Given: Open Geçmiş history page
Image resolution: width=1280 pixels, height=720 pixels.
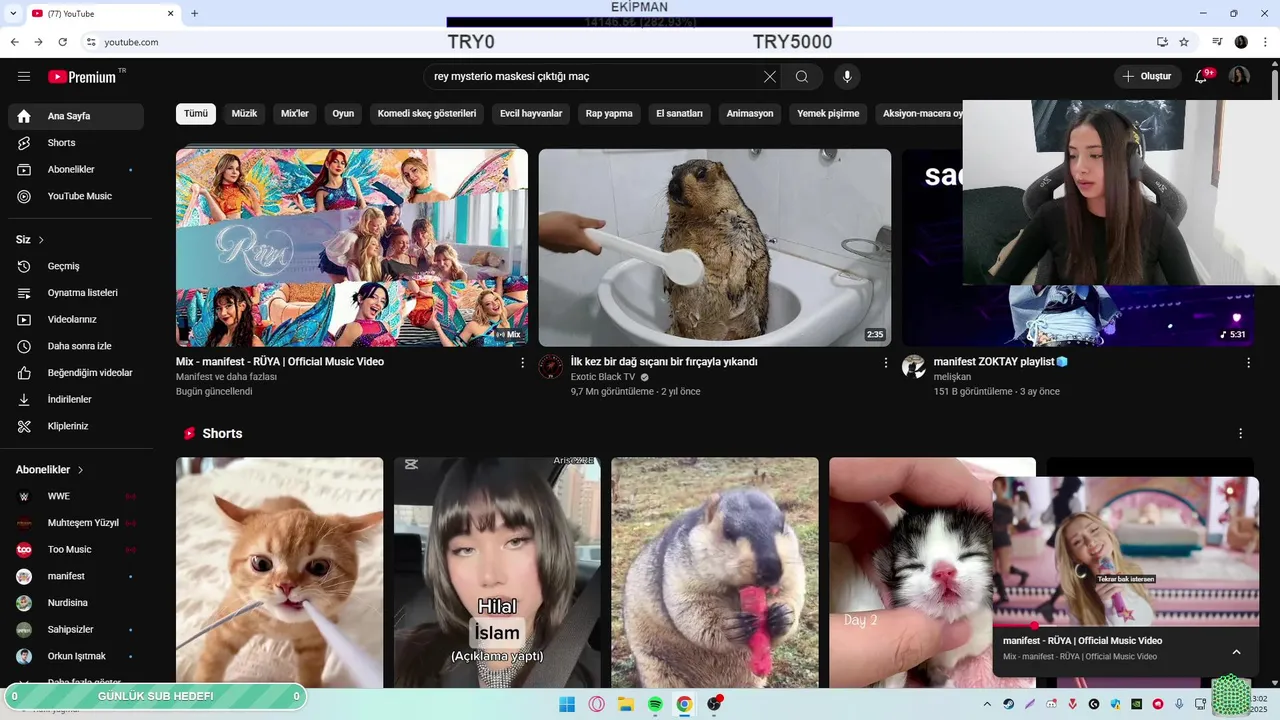Looking at the screenshot, I should [x=76, y=266].
